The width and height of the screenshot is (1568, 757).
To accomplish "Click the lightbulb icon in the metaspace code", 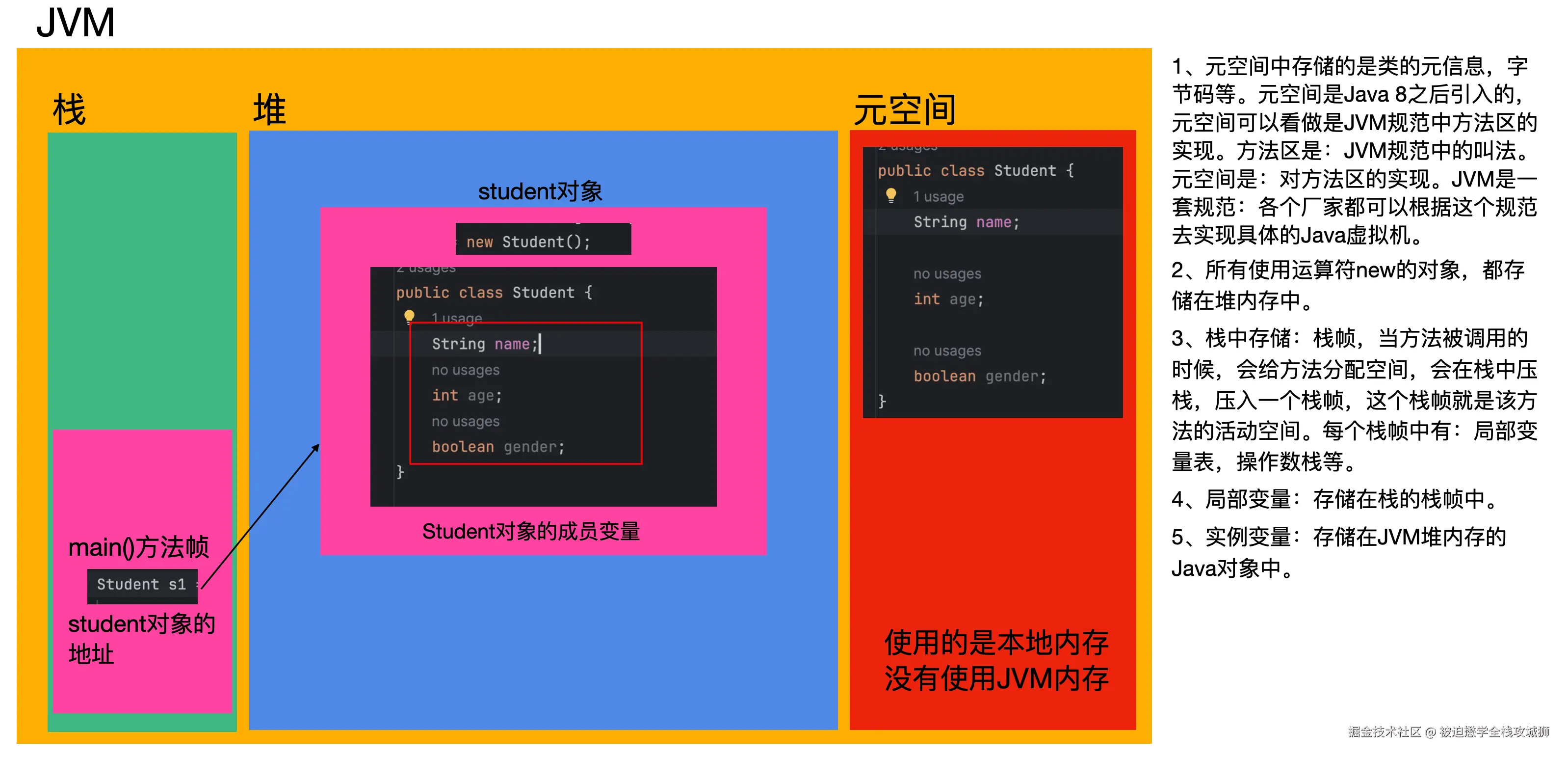I will pos(890,195).
